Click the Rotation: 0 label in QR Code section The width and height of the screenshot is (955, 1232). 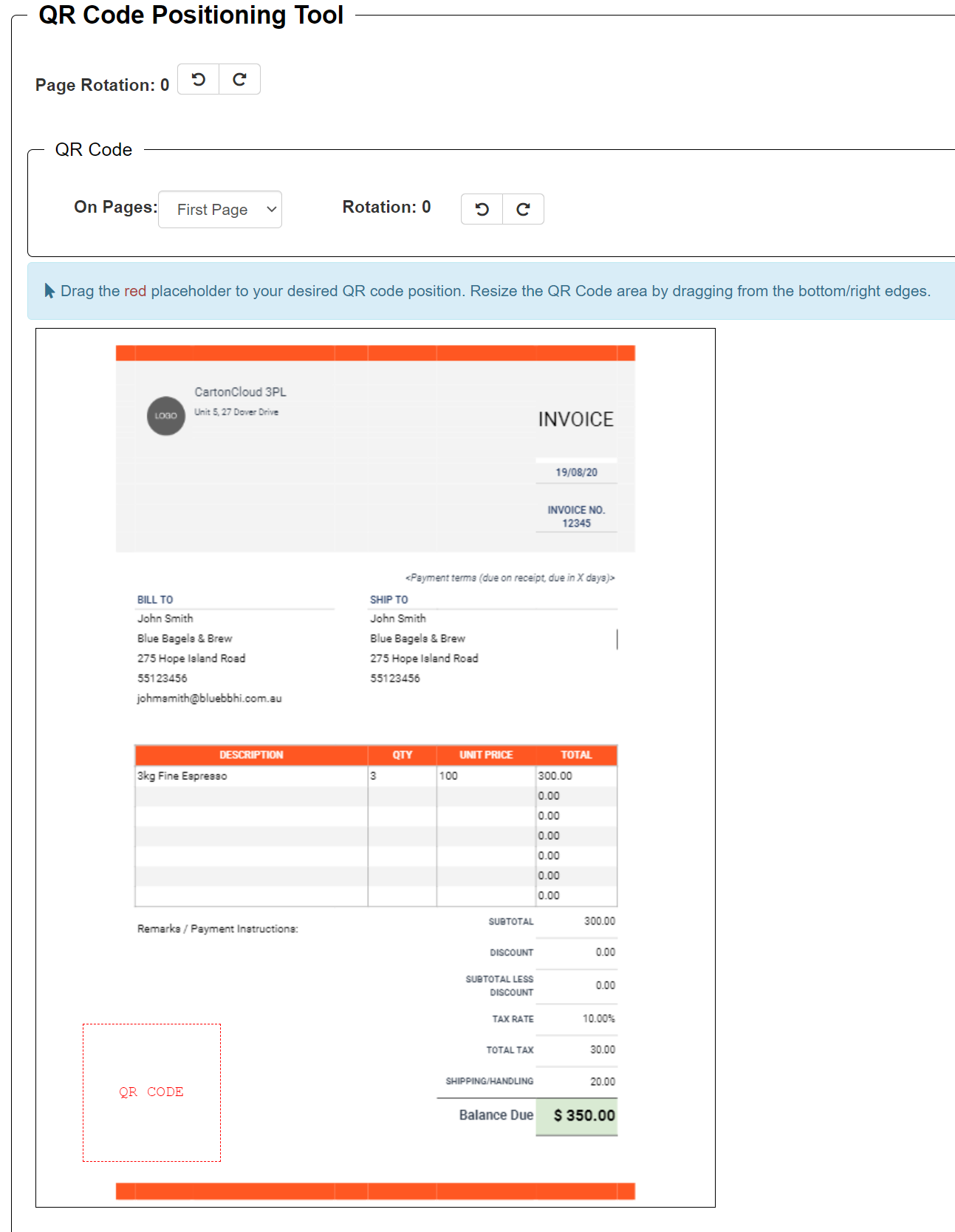coord(387,208)
